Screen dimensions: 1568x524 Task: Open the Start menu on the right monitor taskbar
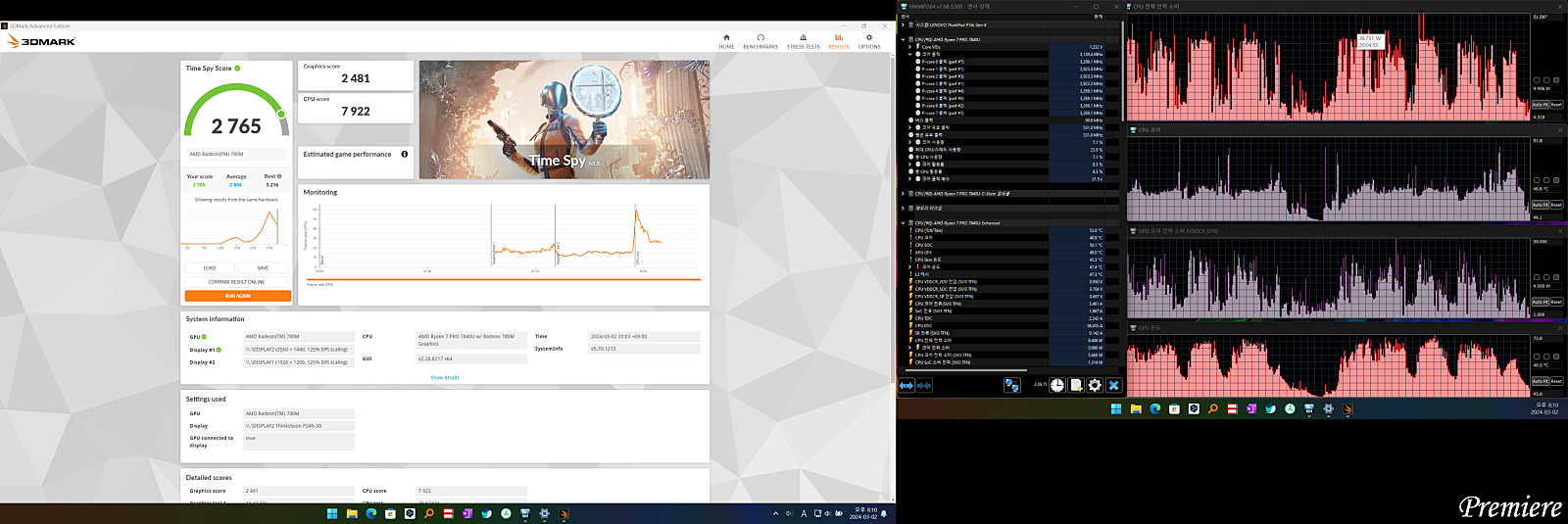pyautogui.click(x=1116, y=408)
